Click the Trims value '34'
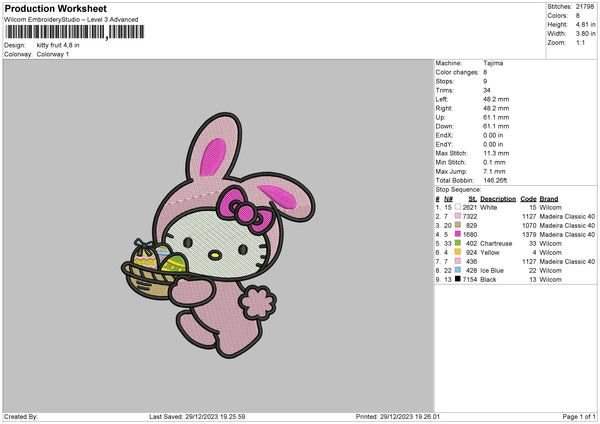Viewport: 600px width, 424px height. click(x=487, y=90)
